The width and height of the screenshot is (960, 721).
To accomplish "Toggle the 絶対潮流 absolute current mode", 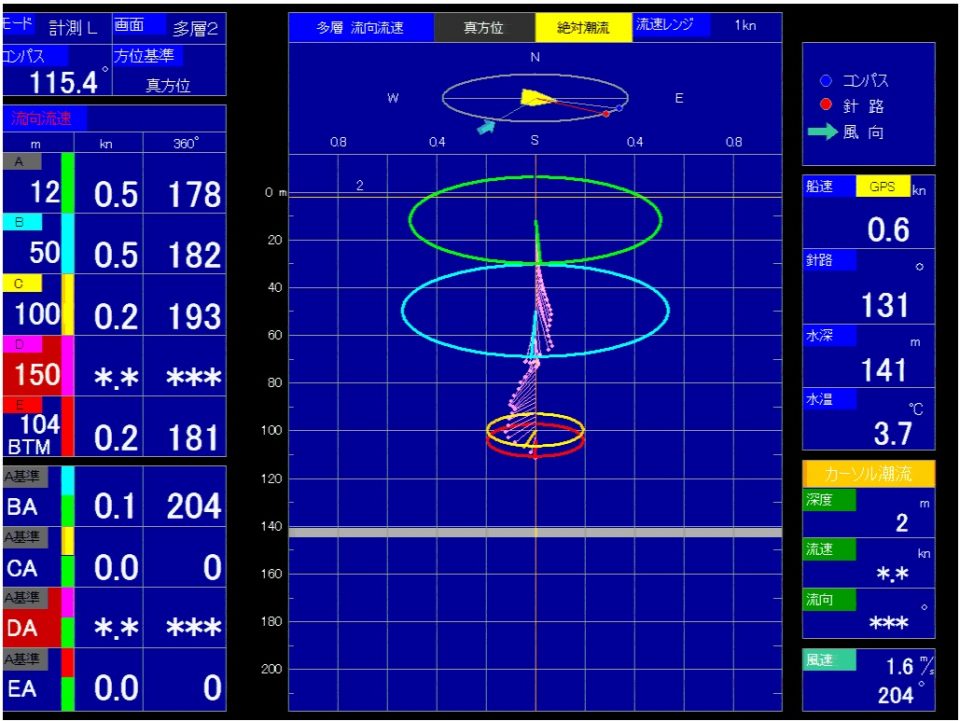I will click(x=583, y=28).
